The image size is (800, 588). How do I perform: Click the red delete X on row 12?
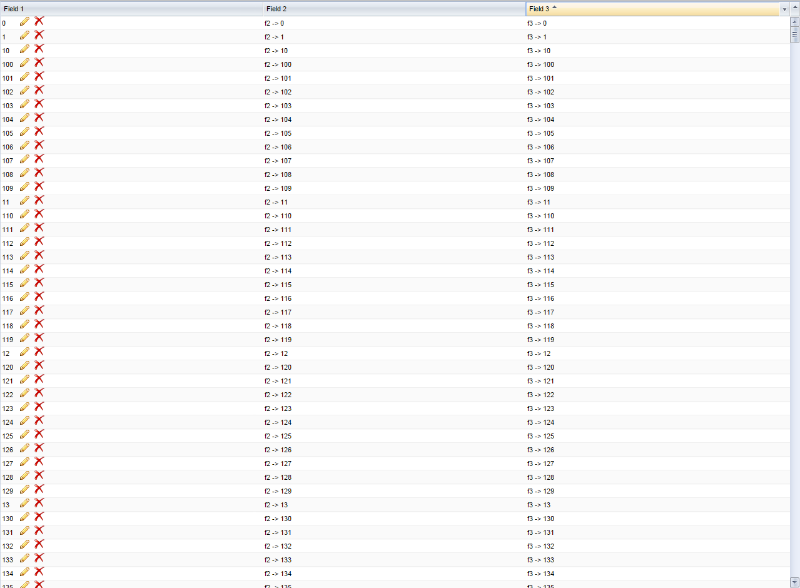(x=39, y=351)
